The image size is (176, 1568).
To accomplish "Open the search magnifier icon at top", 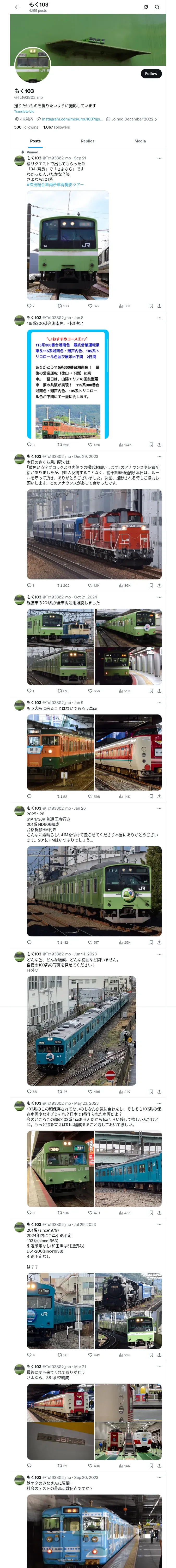I will pyautogui.click(x=157, y=7).
